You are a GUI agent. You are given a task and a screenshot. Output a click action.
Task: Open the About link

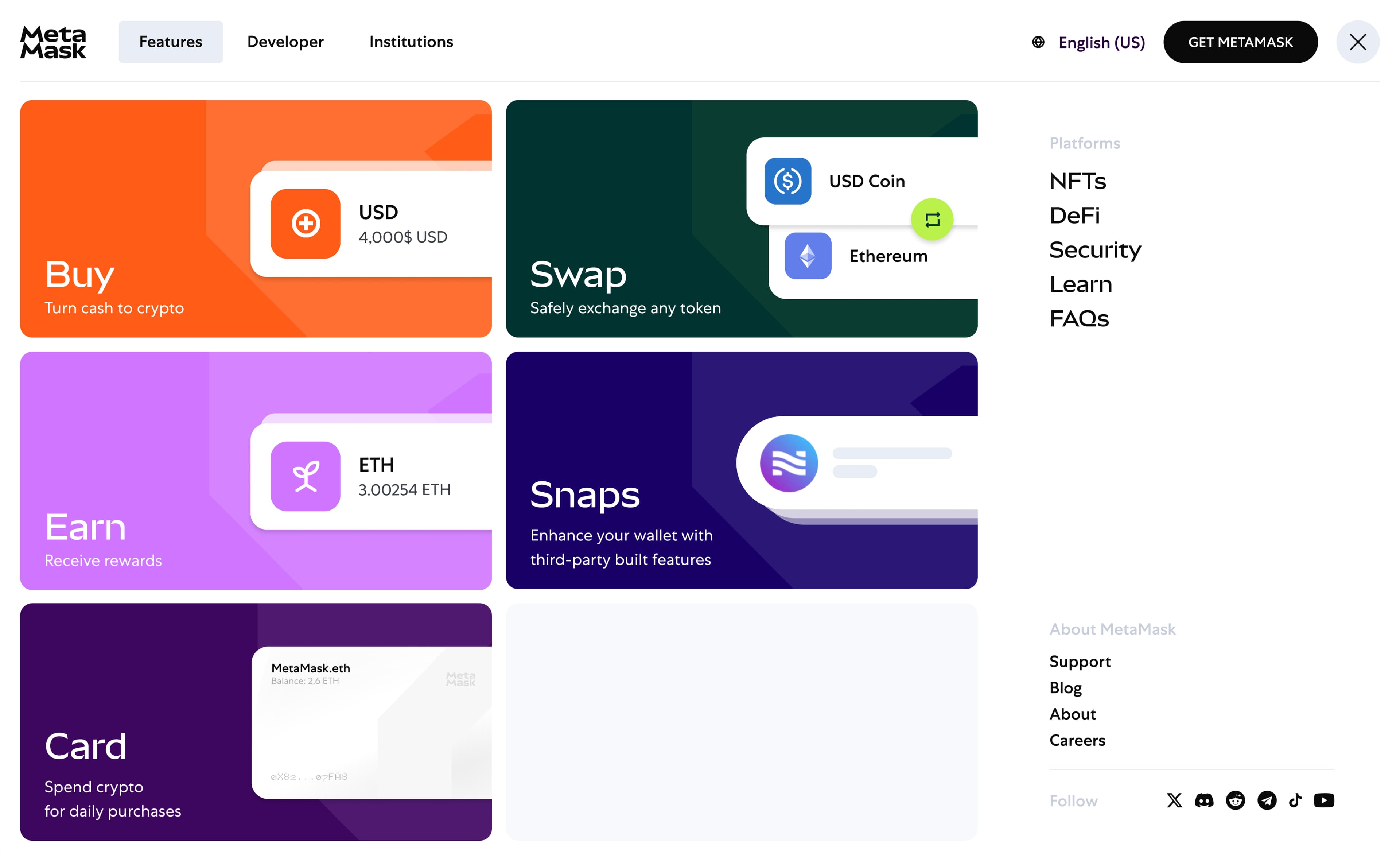[x=1072, y=714]
